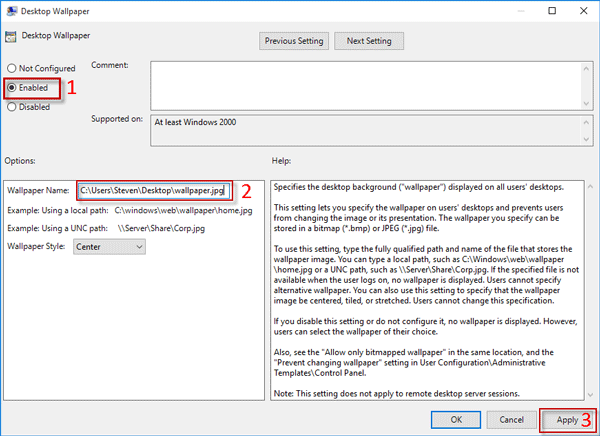Set the policy to Disabled
The image size is (600, 436).
click(x=12, y=107)
